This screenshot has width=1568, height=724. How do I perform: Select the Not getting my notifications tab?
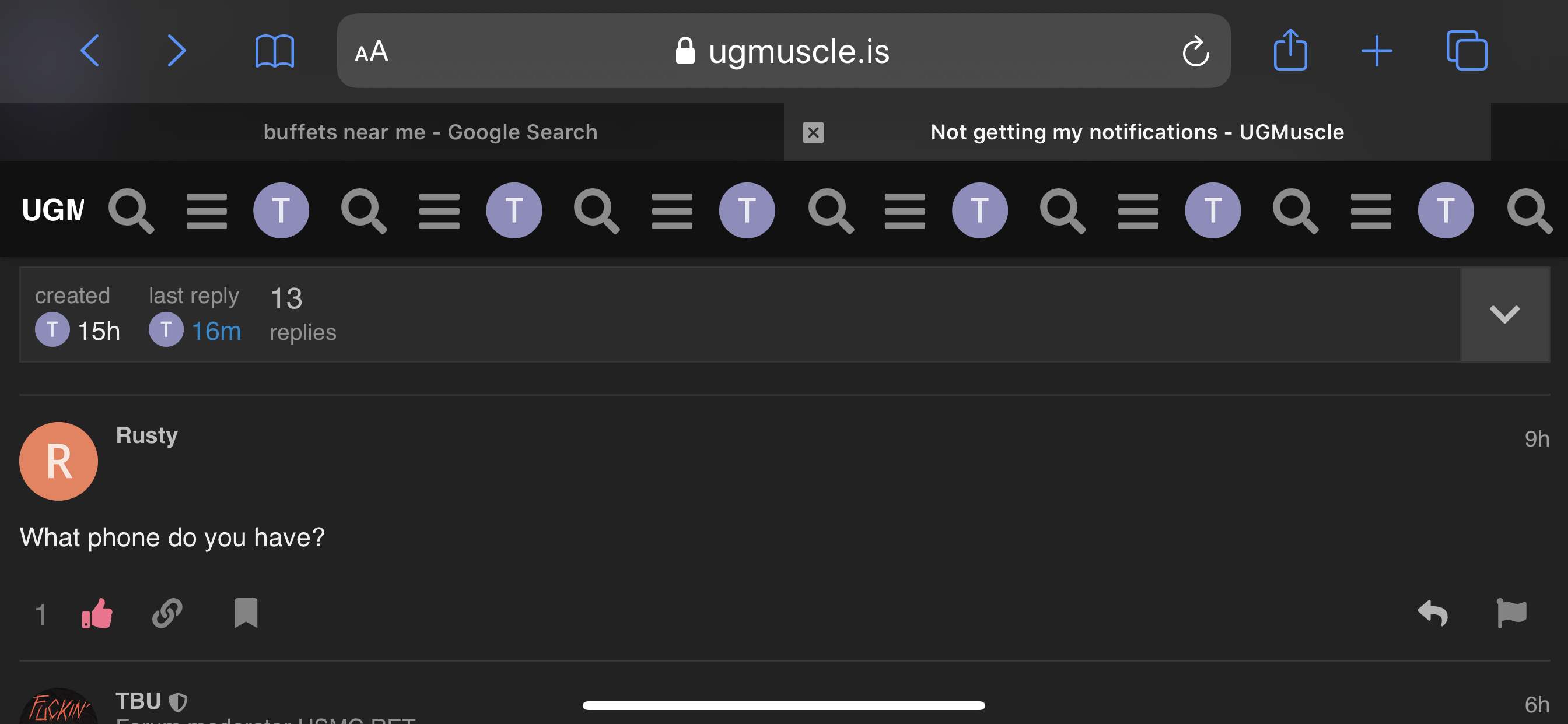click(x=1136, y=132)
